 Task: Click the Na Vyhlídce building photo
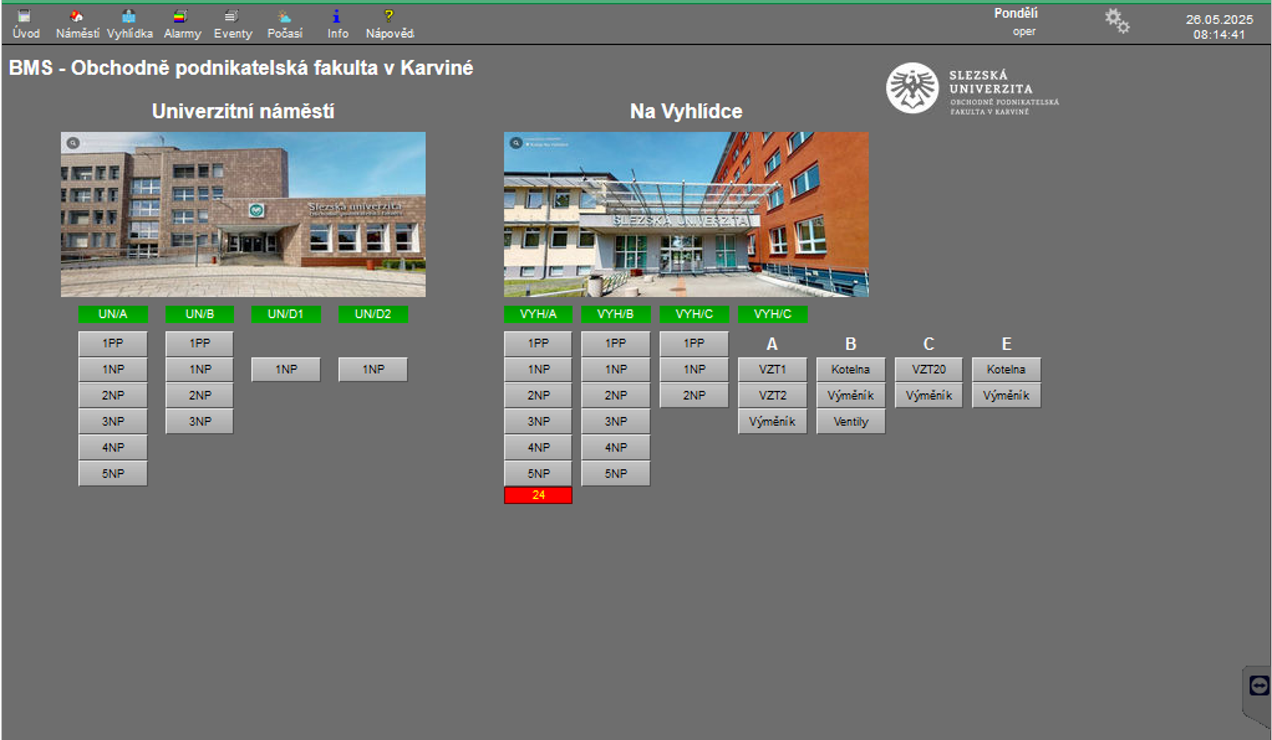tap(686, 214)
